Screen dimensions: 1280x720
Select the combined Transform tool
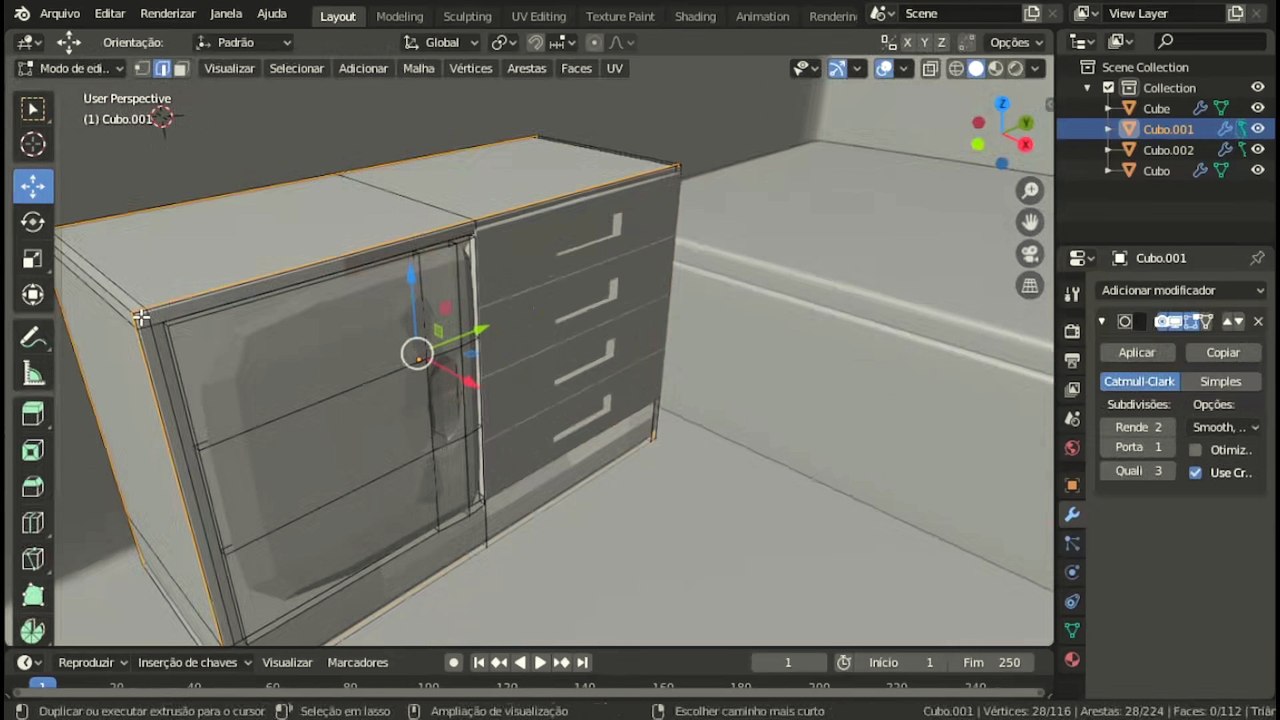tap(33, 295)
